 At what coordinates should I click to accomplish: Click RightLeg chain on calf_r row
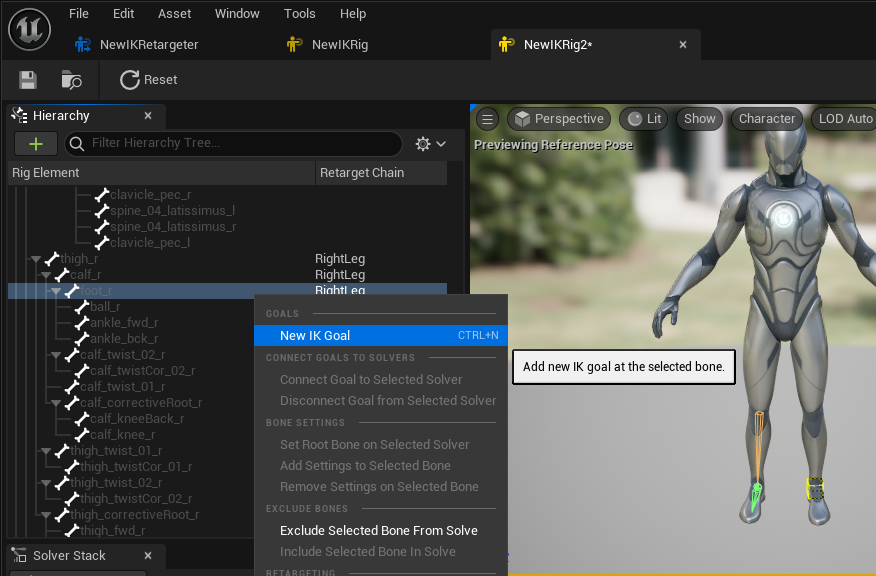[x=340, y=275]
